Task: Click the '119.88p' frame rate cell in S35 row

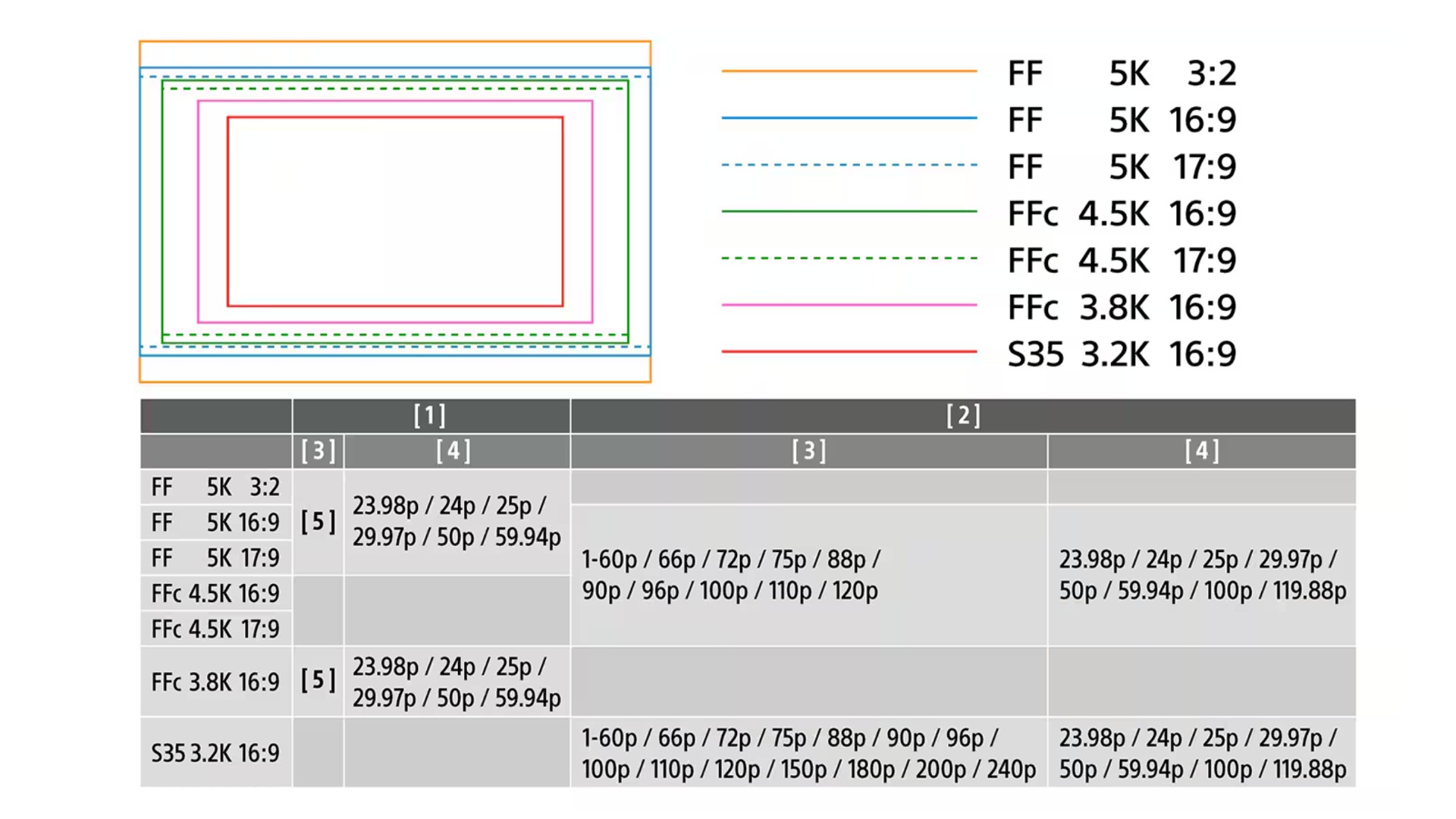Action: pos(1202,753)
